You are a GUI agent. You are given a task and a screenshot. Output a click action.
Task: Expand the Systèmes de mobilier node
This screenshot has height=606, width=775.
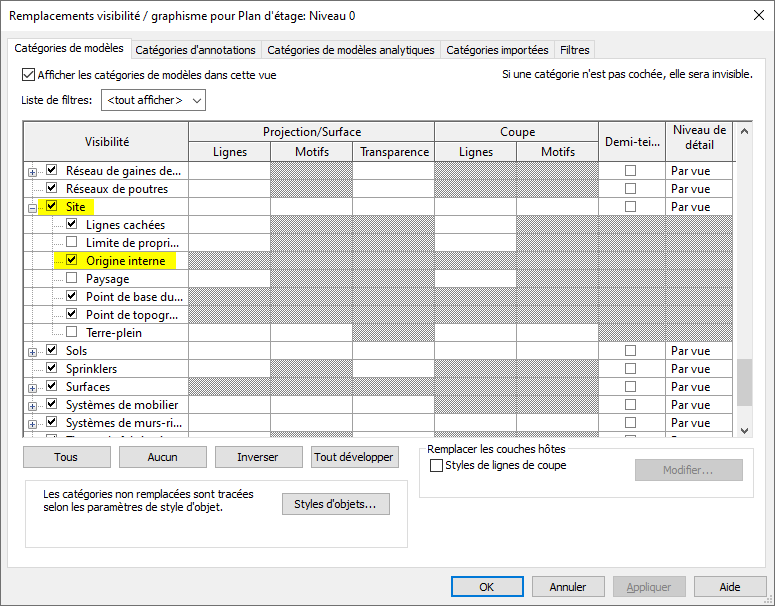(x=33, y=406)
